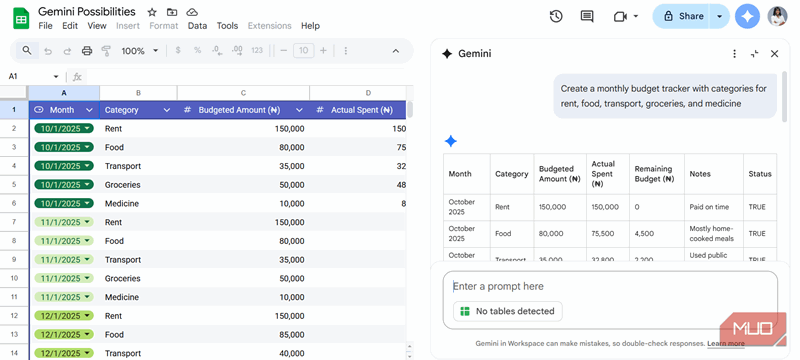Open the Tools menu
The image size is (800, 360).
pos(227,25)
